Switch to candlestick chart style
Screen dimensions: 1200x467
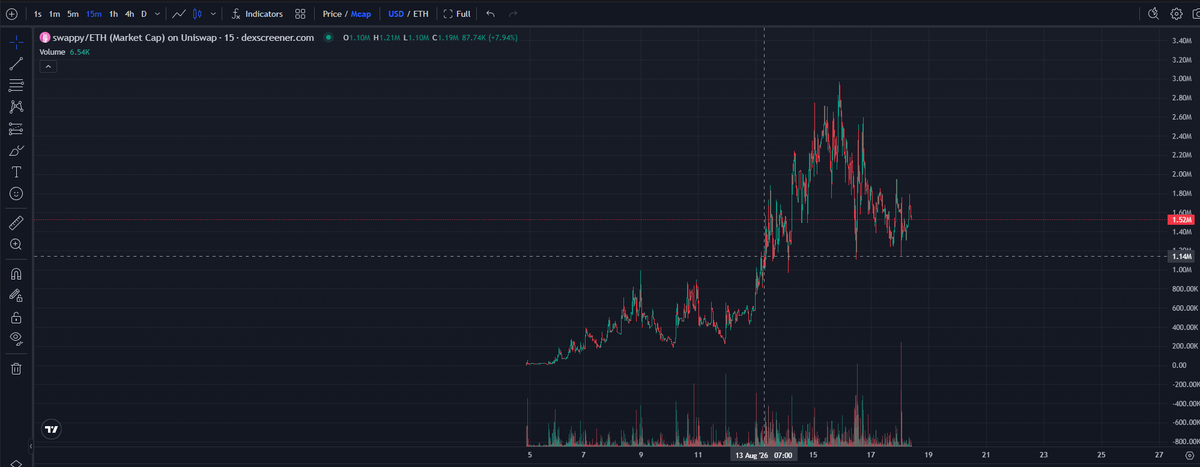pos(198,14)
